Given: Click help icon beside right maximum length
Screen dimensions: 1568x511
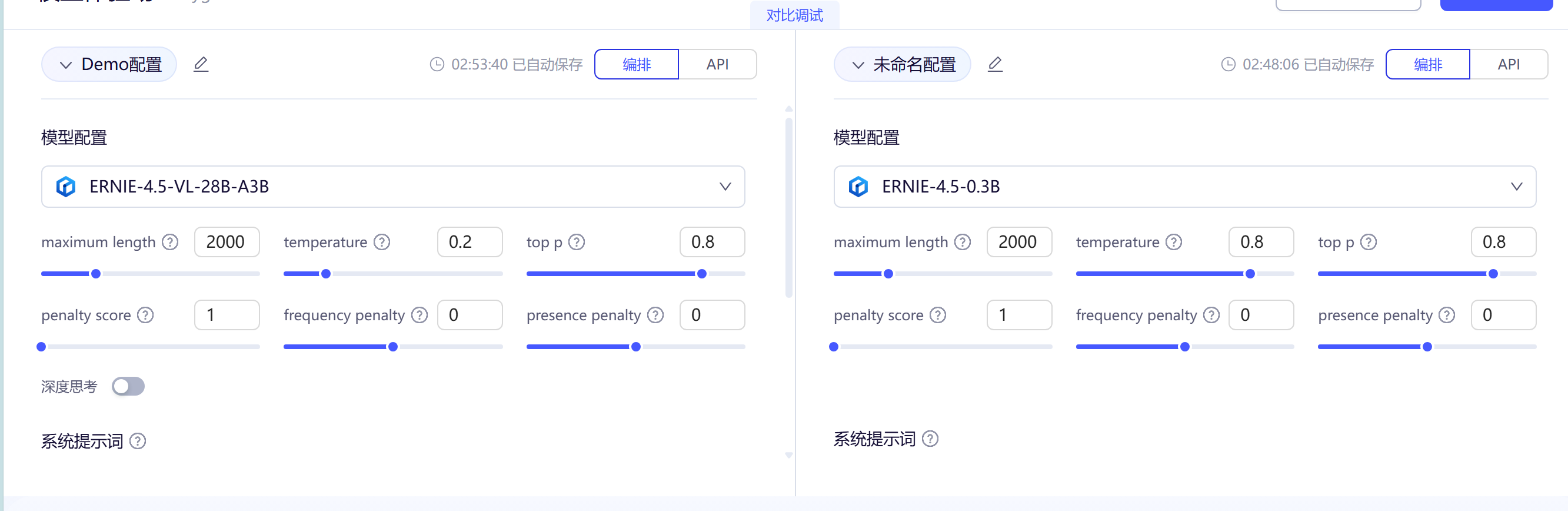Looking at the screenshot, I should click(x=963, y=243).
